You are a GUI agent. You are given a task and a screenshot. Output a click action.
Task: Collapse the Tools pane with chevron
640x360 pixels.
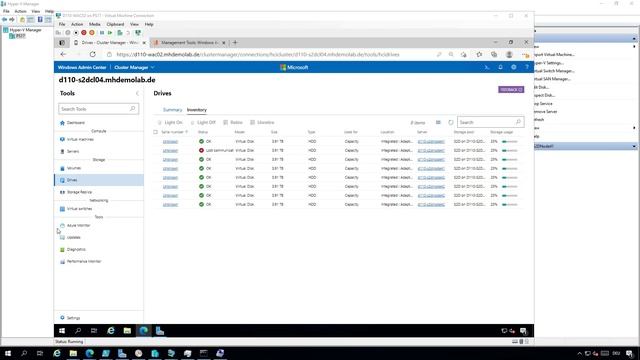(137, 93)
